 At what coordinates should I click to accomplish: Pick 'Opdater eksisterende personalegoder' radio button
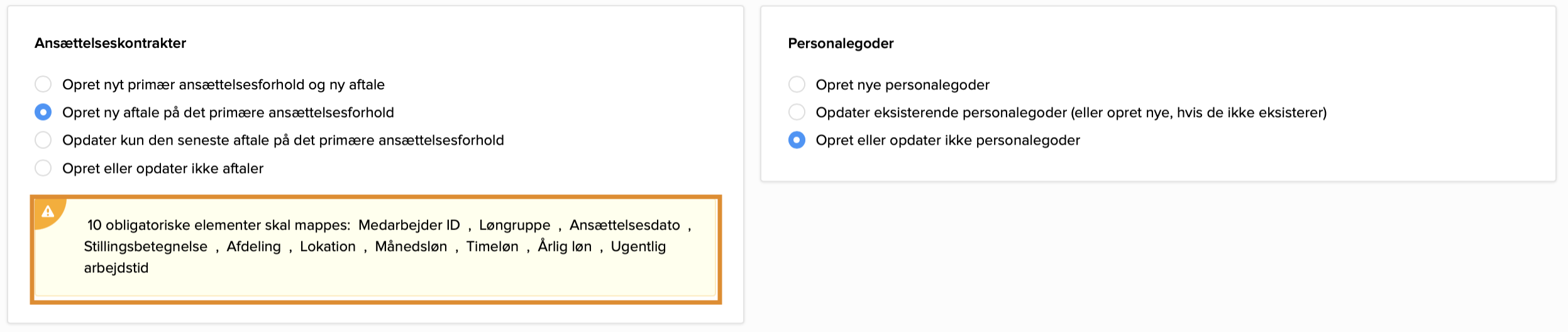tap(797, 113)
